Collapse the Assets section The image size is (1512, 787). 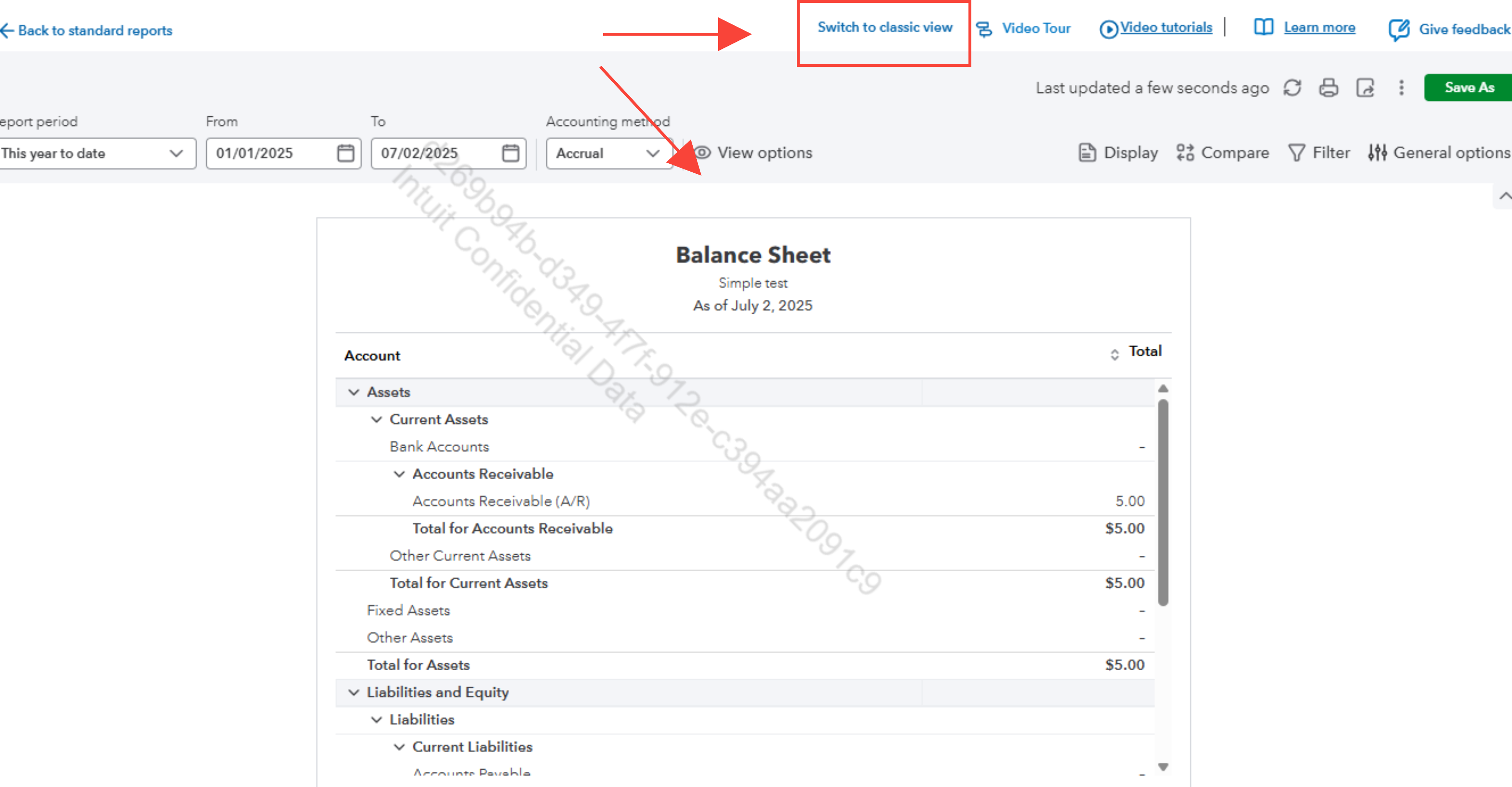[x=353, y=392]
